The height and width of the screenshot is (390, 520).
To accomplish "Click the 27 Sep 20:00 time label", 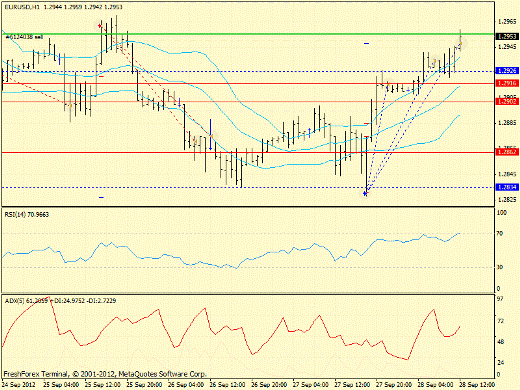I will coord(394,384).
